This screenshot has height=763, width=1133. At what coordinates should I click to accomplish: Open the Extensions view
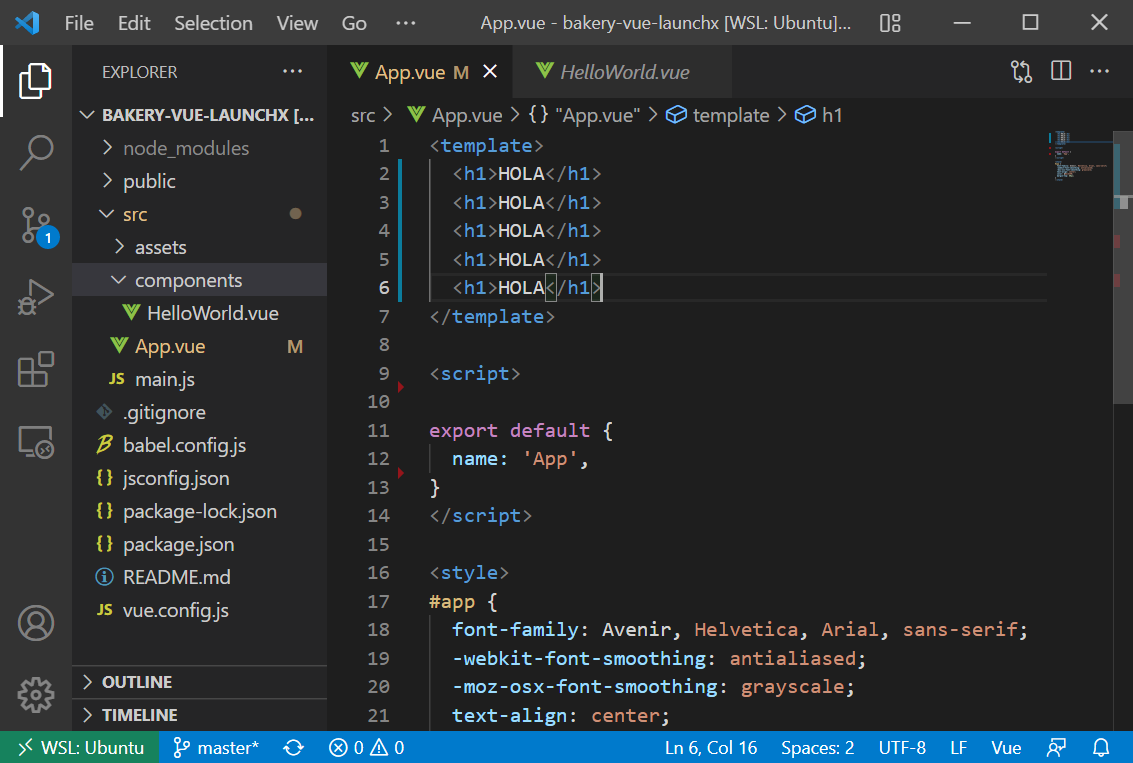tap(35, 369)
